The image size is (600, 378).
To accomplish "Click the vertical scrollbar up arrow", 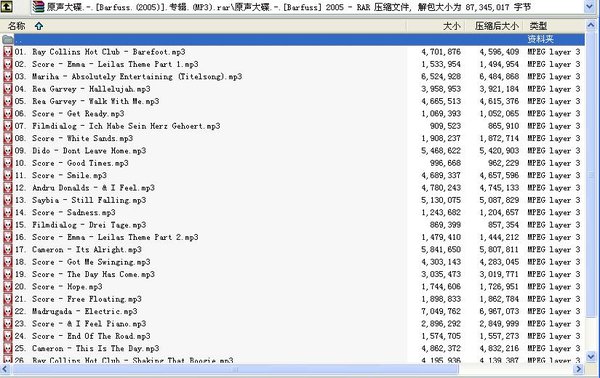I will point(591,25).
